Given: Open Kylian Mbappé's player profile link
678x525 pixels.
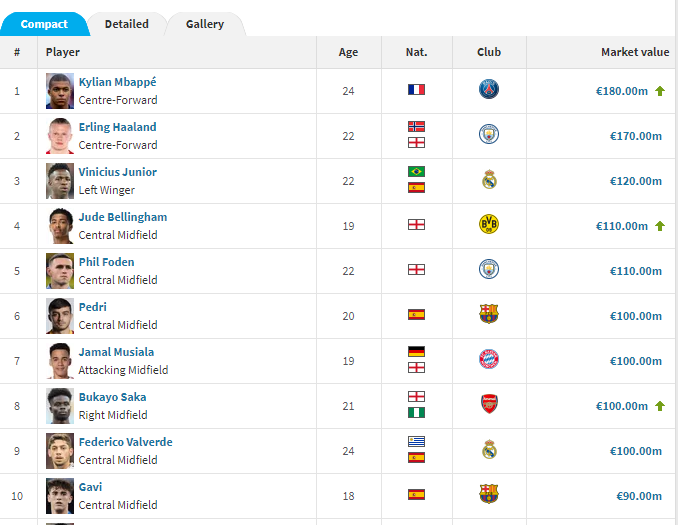Looking at the screenshot, I should 117,82.
